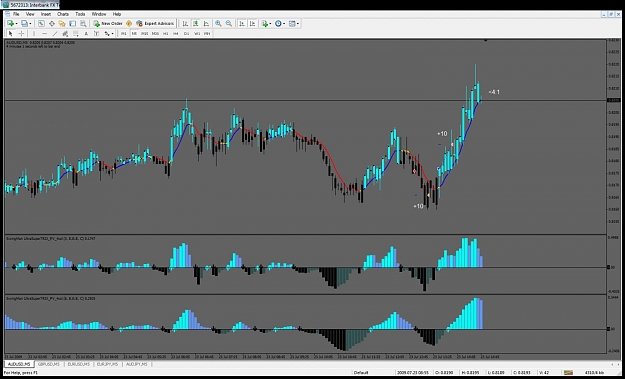Select the arrow cursor tool
This screenshot has height=379, width=625.
coord(11,33)
